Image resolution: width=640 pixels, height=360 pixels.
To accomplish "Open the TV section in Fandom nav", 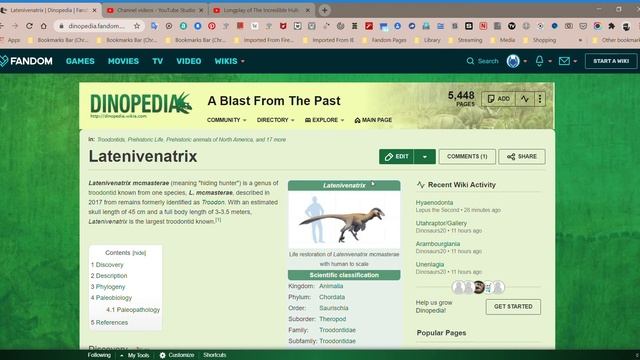I will (x=158, y=61).
